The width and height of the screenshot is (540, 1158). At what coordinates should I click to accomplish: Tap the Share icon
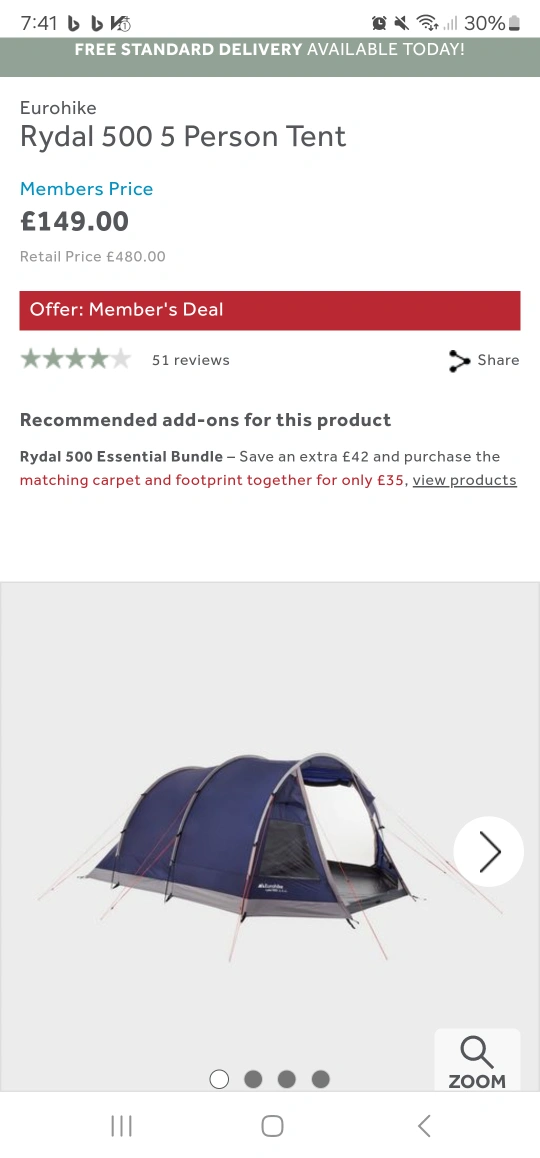pos(459,360)
